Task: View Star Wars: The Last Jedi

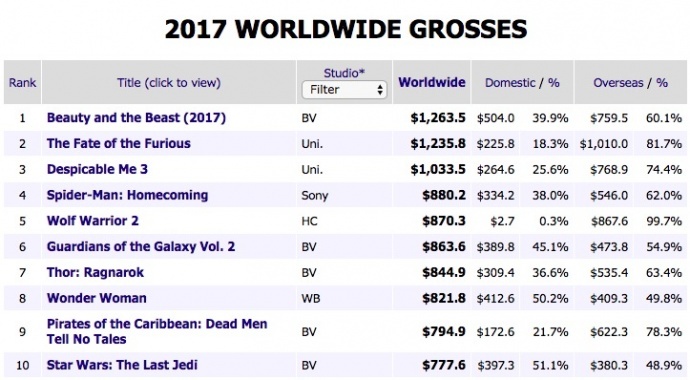Action: click(x=122, y=365)
